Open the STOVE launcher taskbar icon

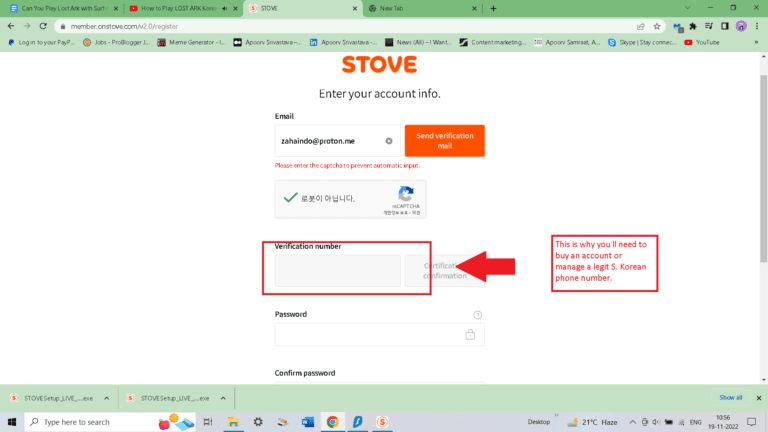(382, 422)
